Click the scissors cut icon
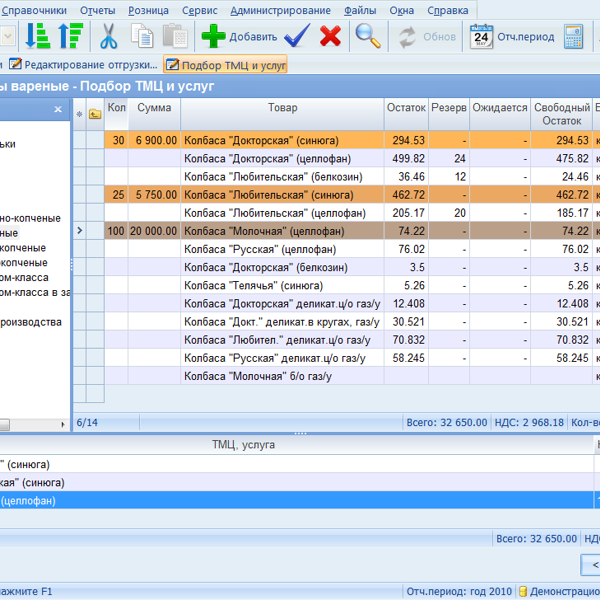Image resolution: width=600 pixels, height=600 pixels. point(109,37)
